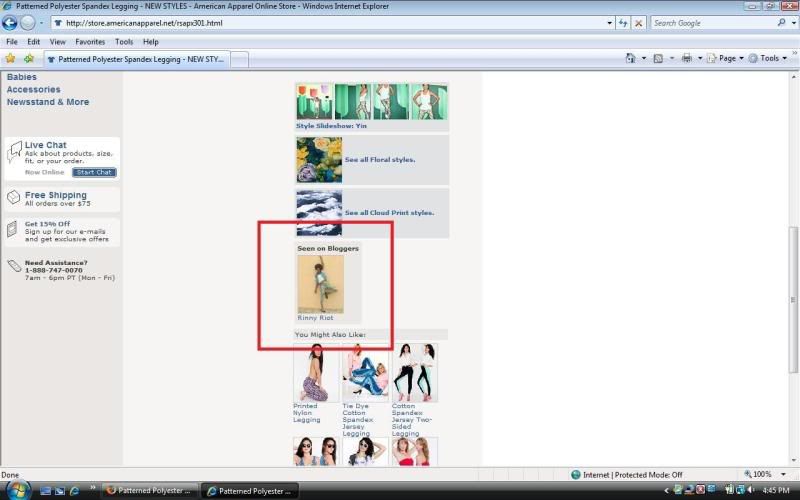Open search provider dropdown arrow
This screenshot has width=800, height=500.
pos(793,23)
